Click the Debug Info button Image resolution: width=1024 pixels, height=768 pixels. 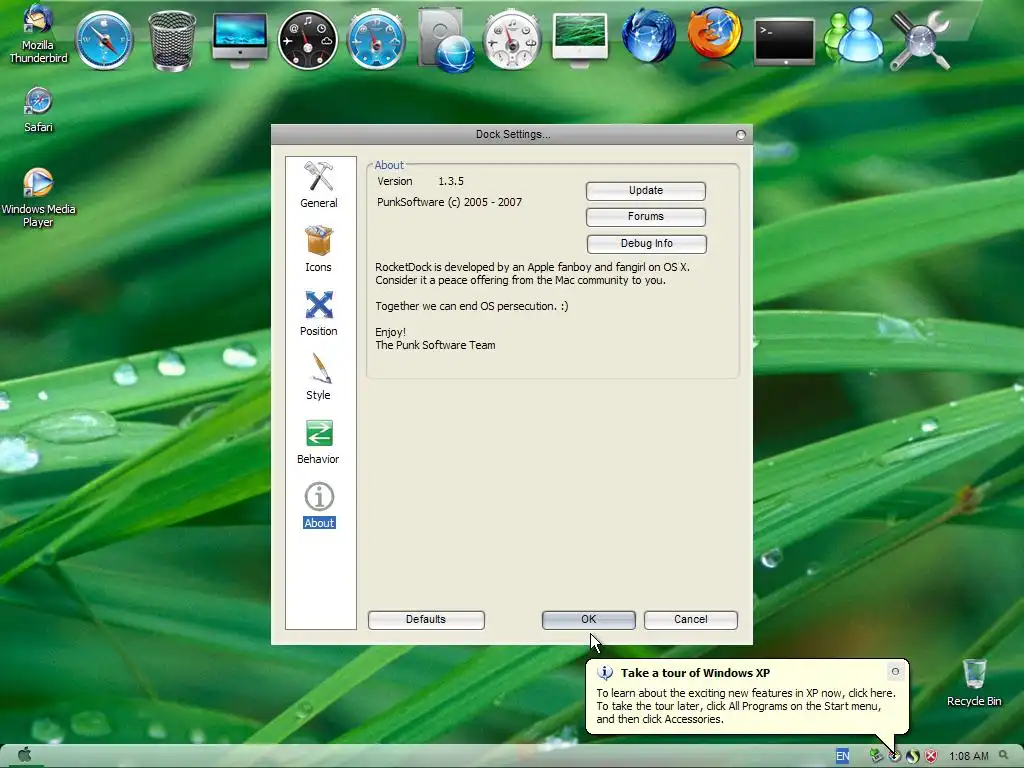(647, 244)
